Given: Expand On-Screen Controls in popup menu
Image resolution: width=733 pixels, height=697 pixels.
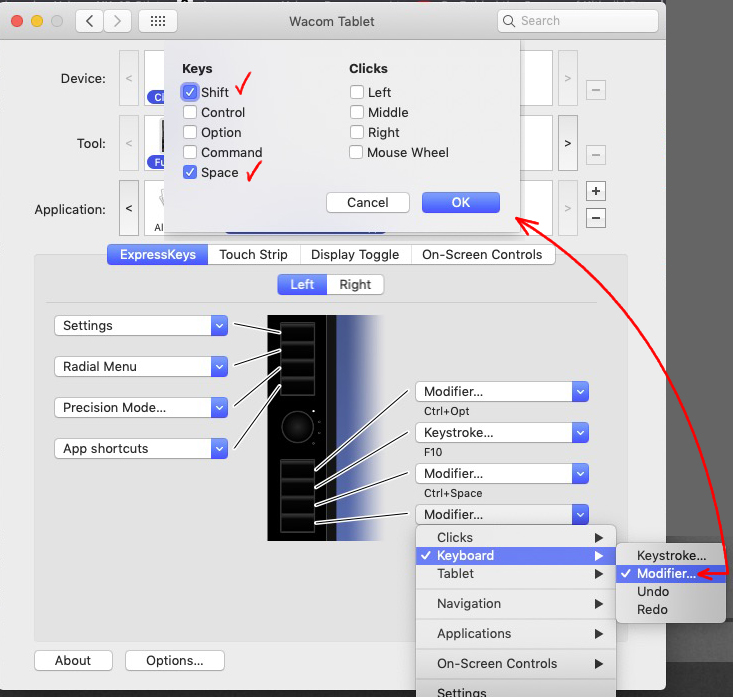Looking at the screenshot, I should coord(516,663).
